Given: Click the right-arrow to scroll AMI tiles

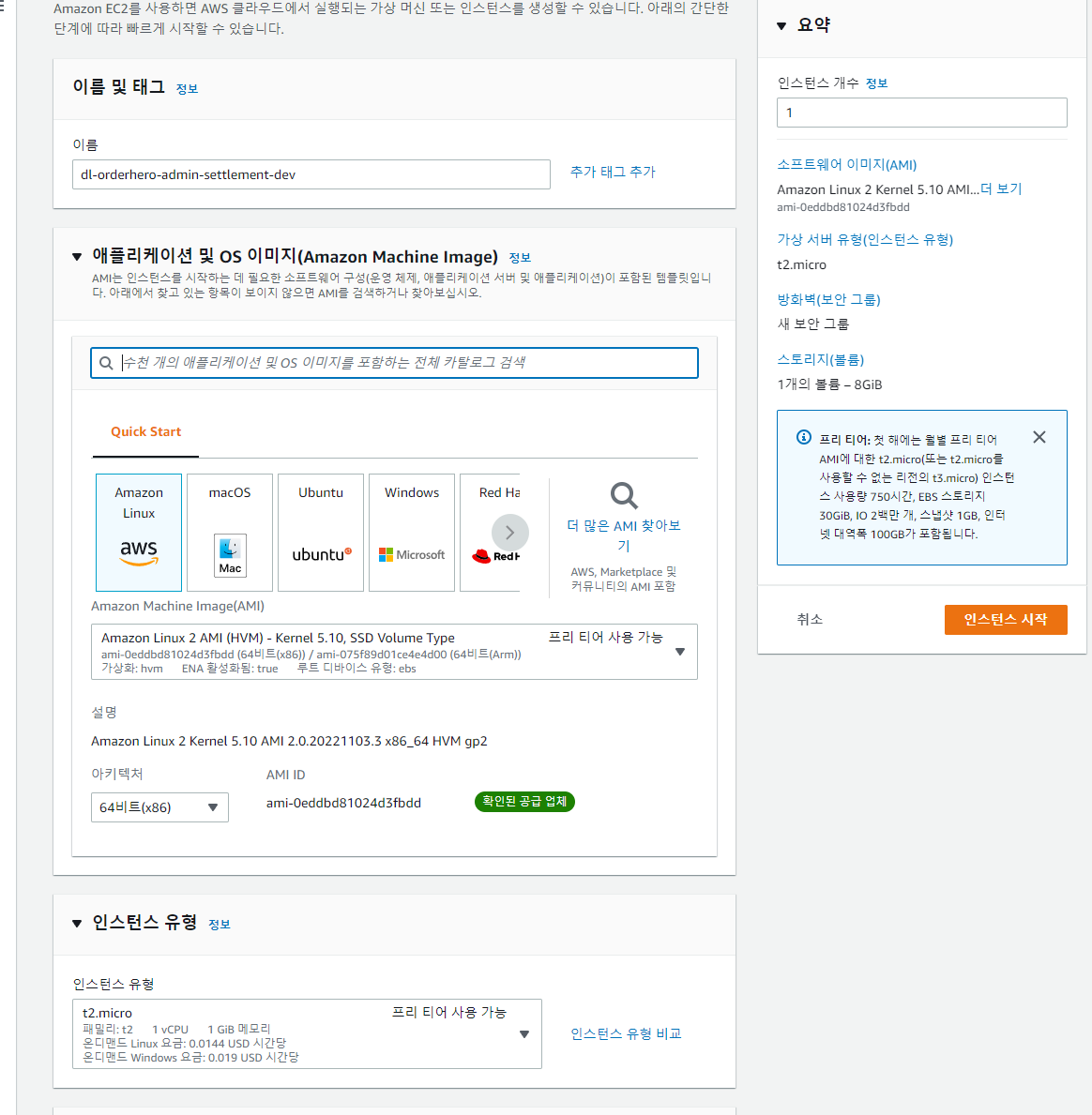Looking at the screenshot, I should [x=510, y=533].
